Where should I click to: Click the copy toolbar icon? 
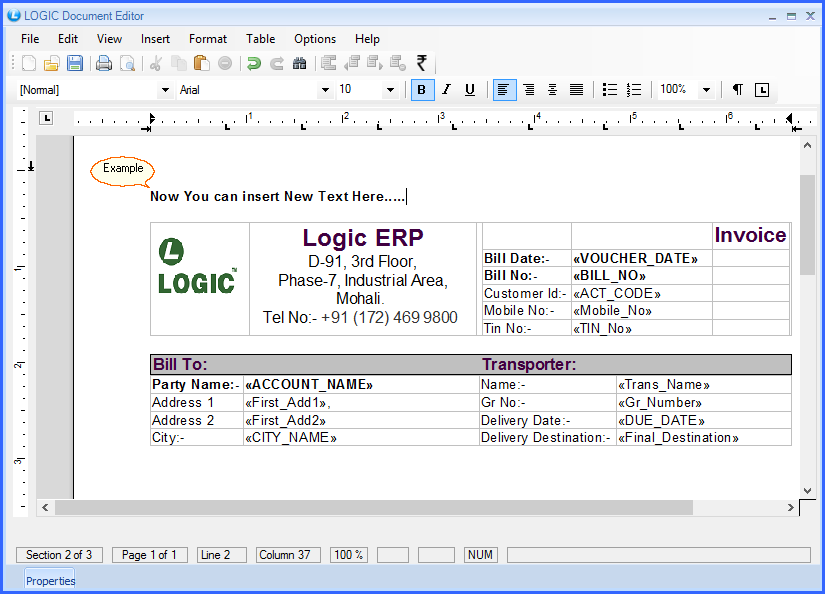click(179, 63)
